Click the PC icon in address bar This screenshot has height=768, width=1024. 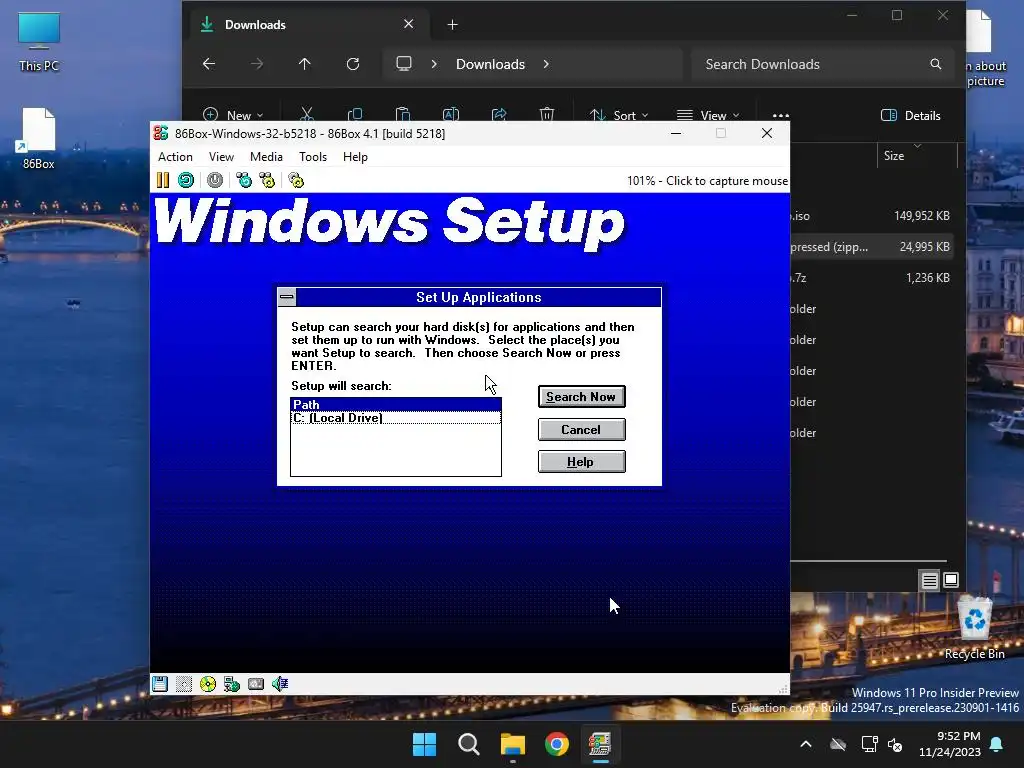pos(404,64)
